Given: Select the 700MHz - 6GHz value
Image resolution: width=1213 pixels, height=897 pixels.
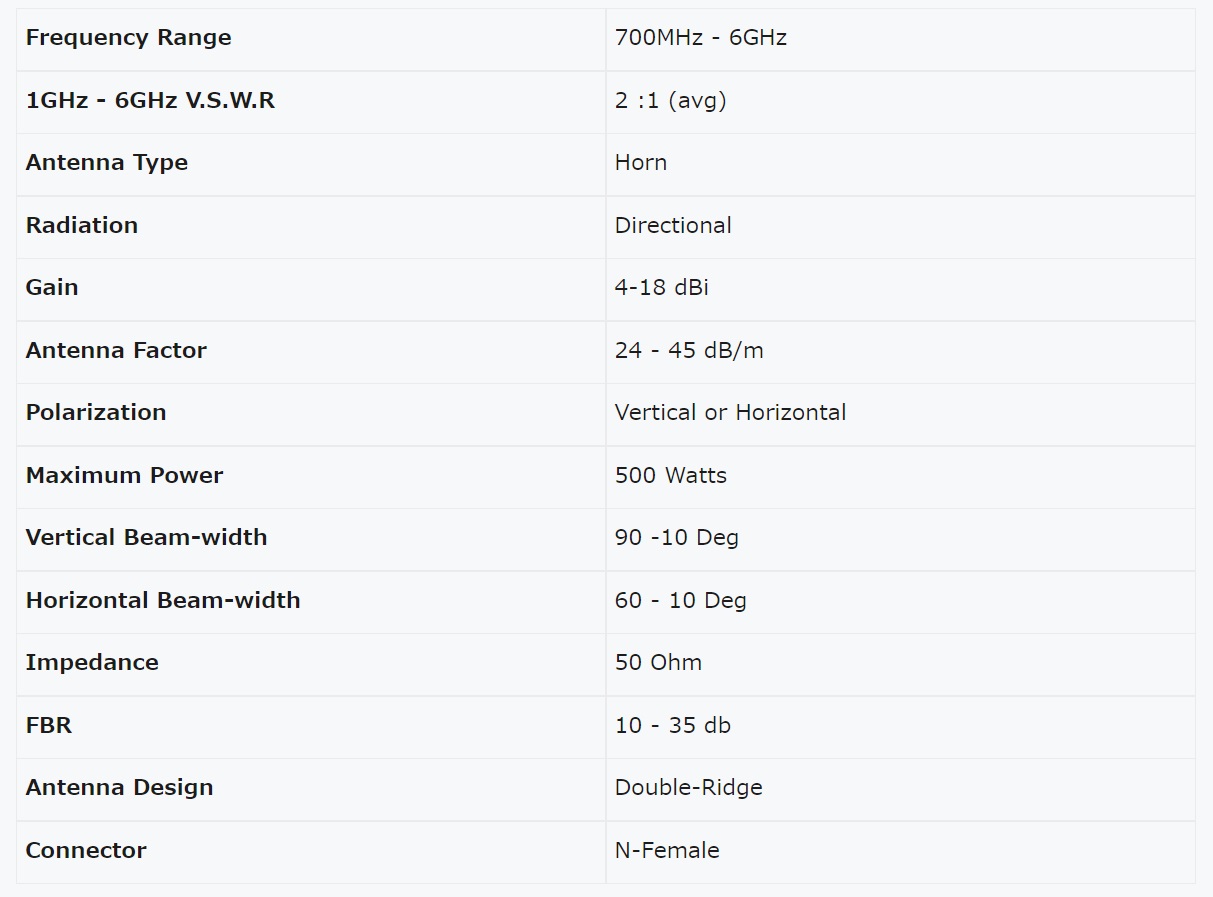Looking at the screenshot, I should click(700, 38).
